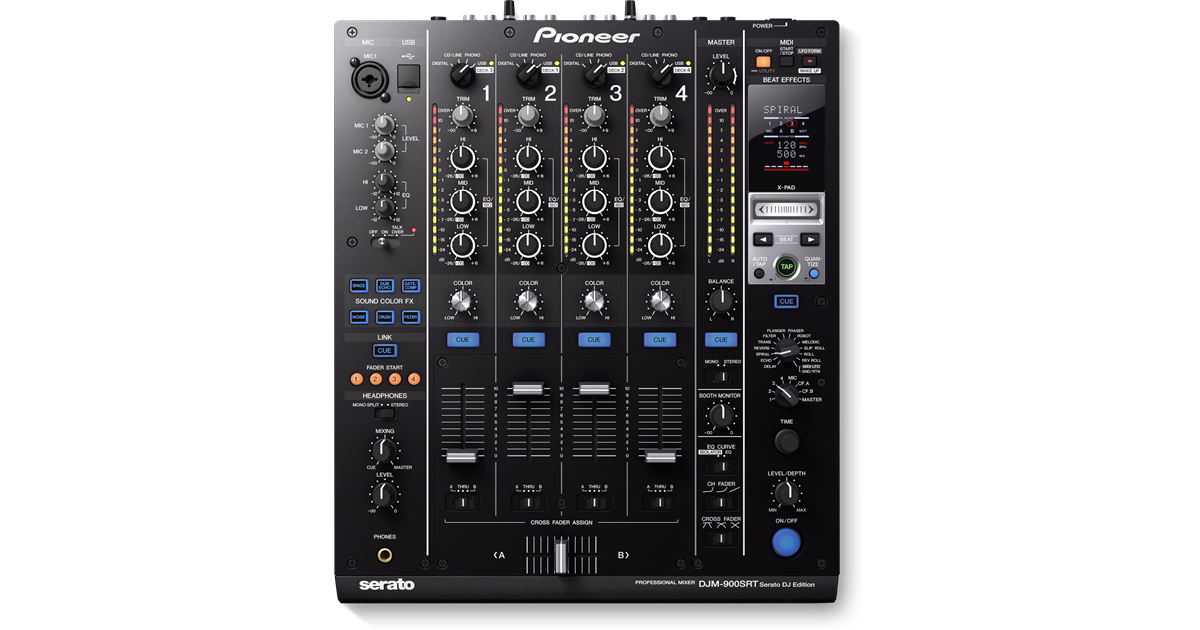
Task: Click the MIC 1 level knob
Action: click(383, 126)
